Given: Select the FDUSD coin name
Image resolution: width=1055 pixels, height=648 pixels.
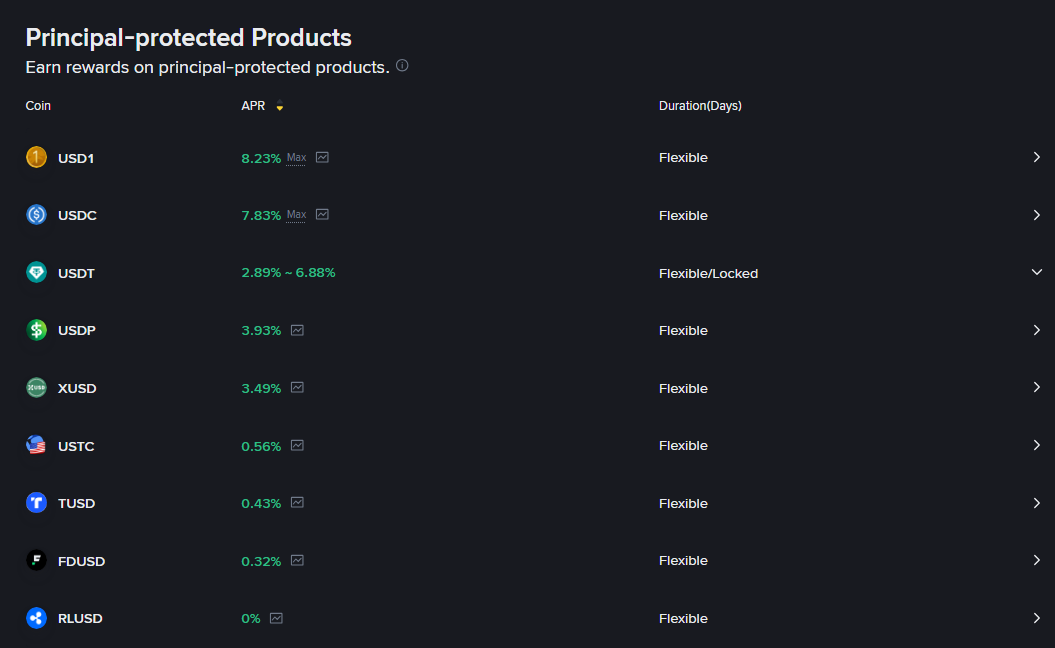Looking at the screenshot, I should 81,561.
